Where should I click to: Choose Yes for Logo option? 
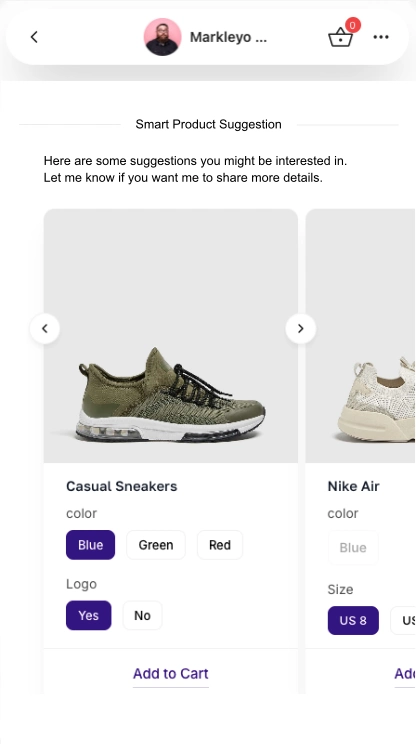tap(88, 615)
